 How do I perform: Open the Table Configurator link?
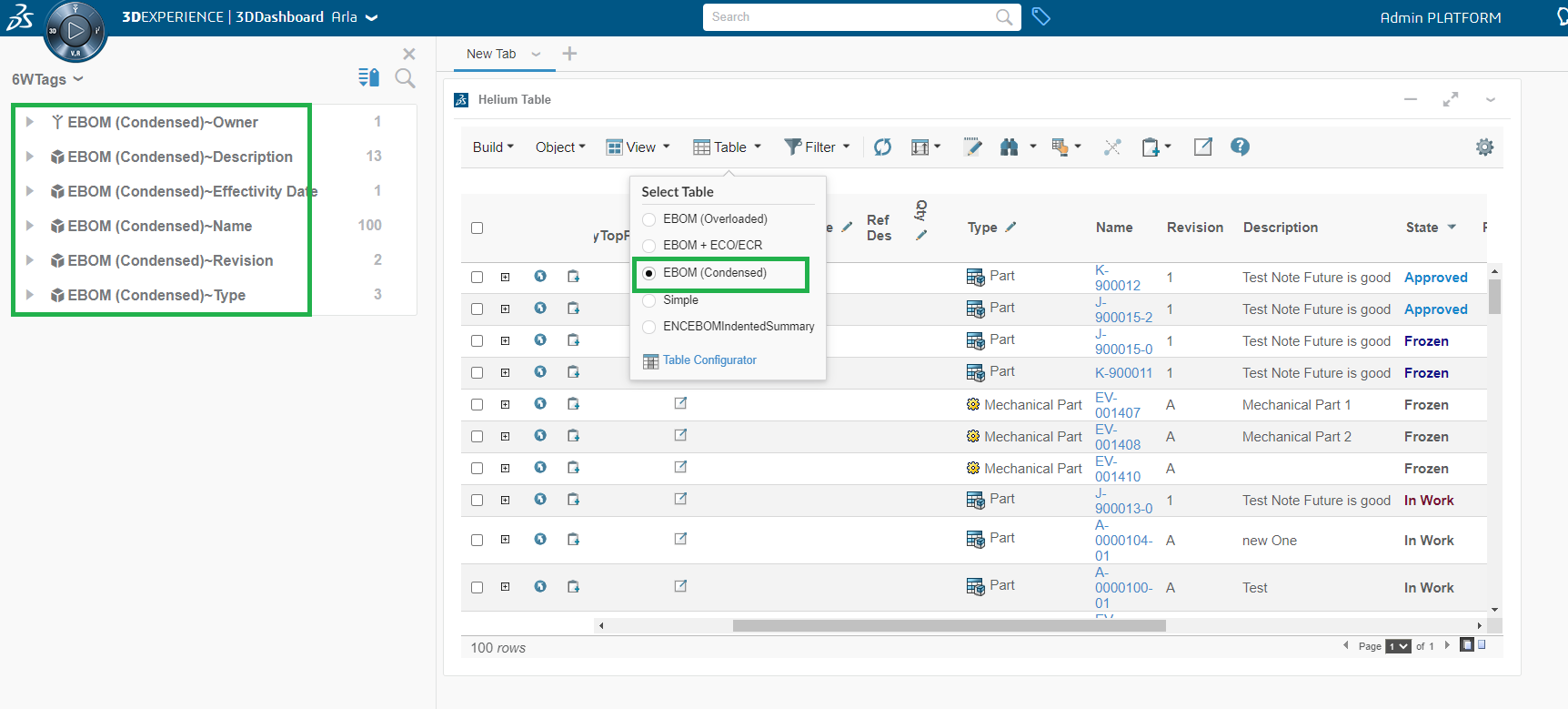click(x=709, y=360)
